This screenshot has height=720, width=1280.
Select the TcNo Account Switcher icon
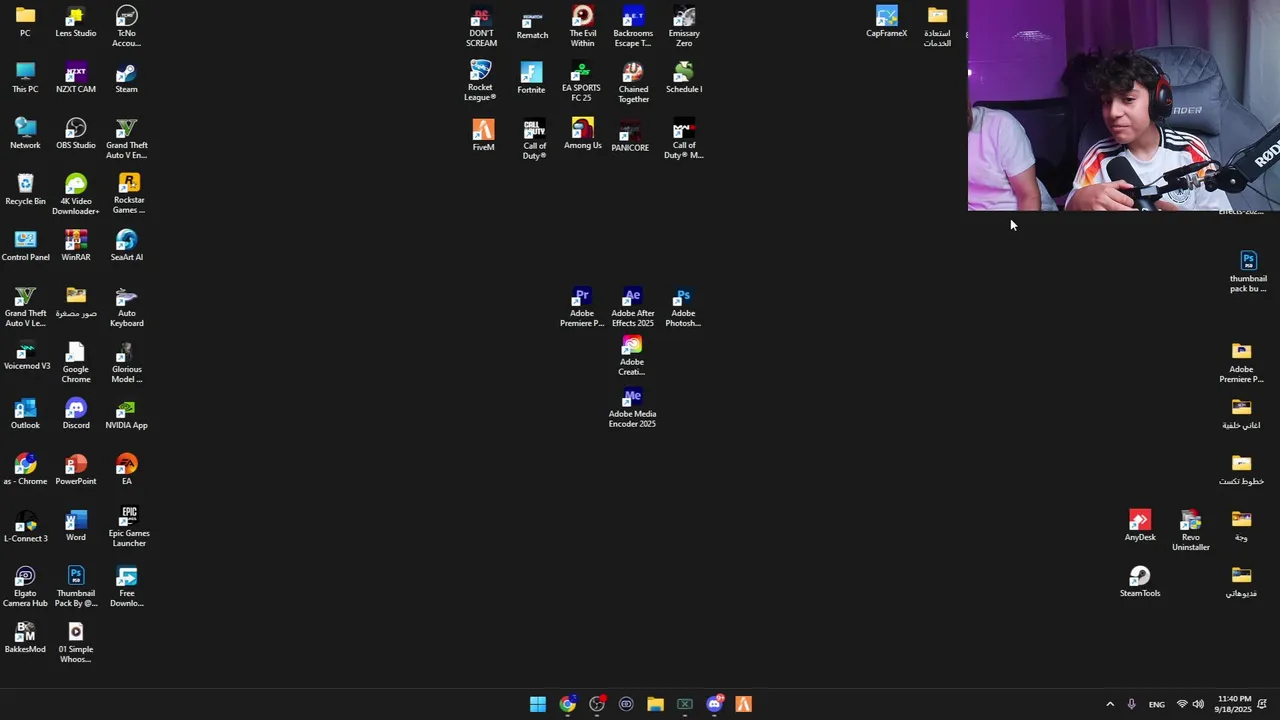(126, 27)
